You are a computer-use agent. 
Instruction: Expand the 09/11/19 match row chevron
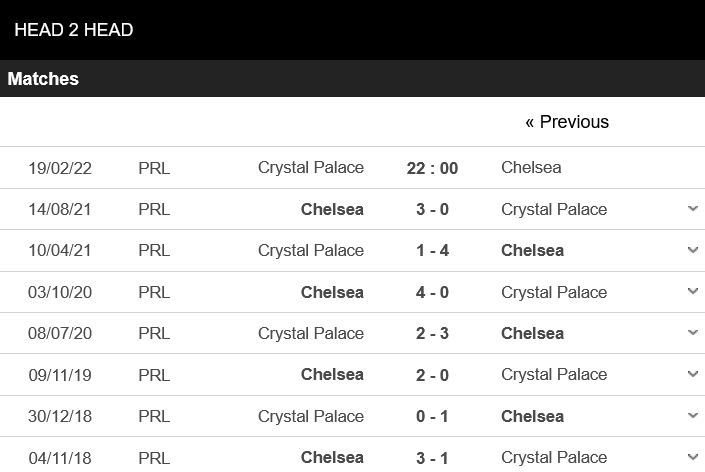click(x=692, y=374)
